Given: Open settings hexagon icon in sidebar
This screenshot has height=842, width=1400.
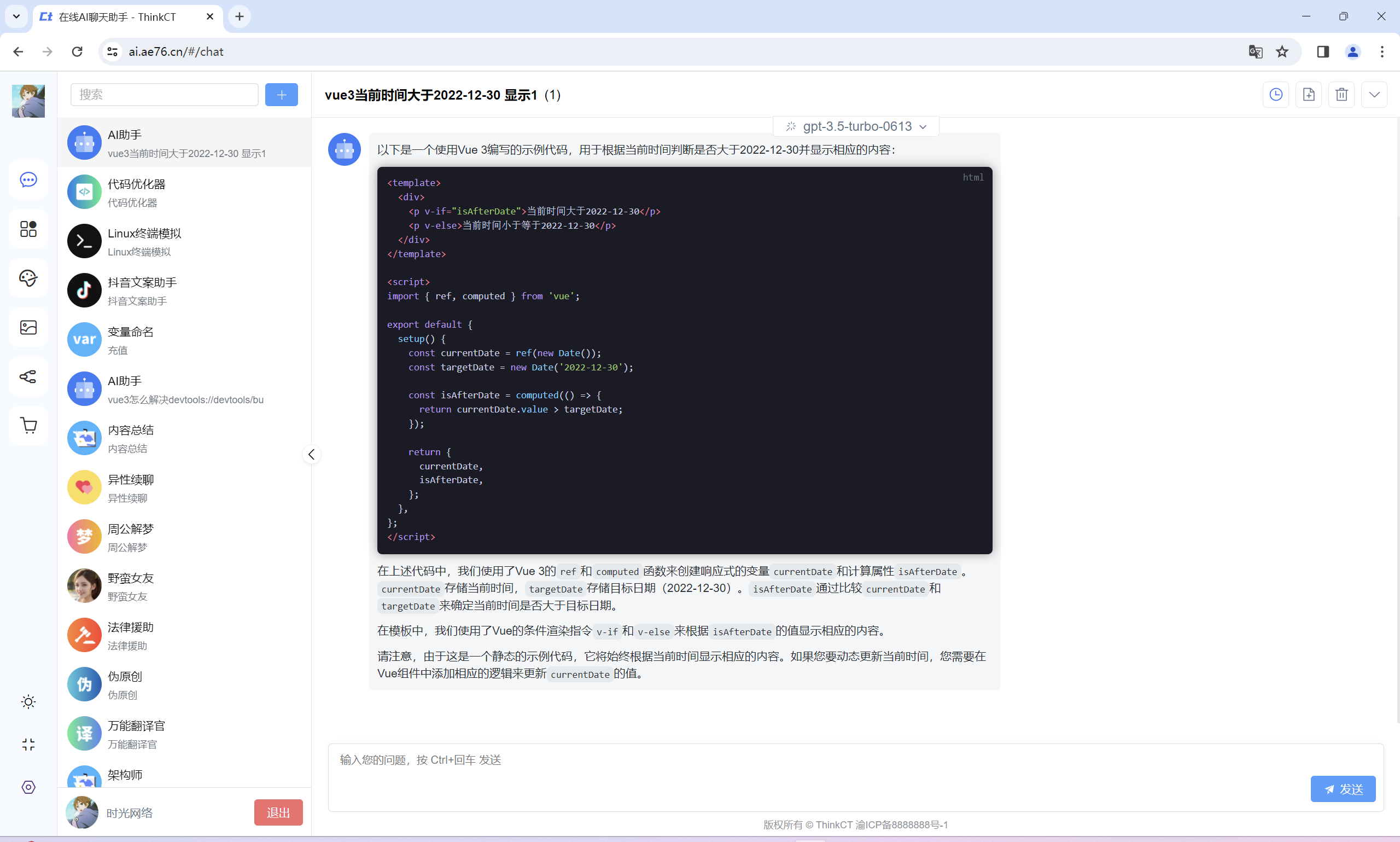Looking at the screenshot, I should click(x=28, y=787).
